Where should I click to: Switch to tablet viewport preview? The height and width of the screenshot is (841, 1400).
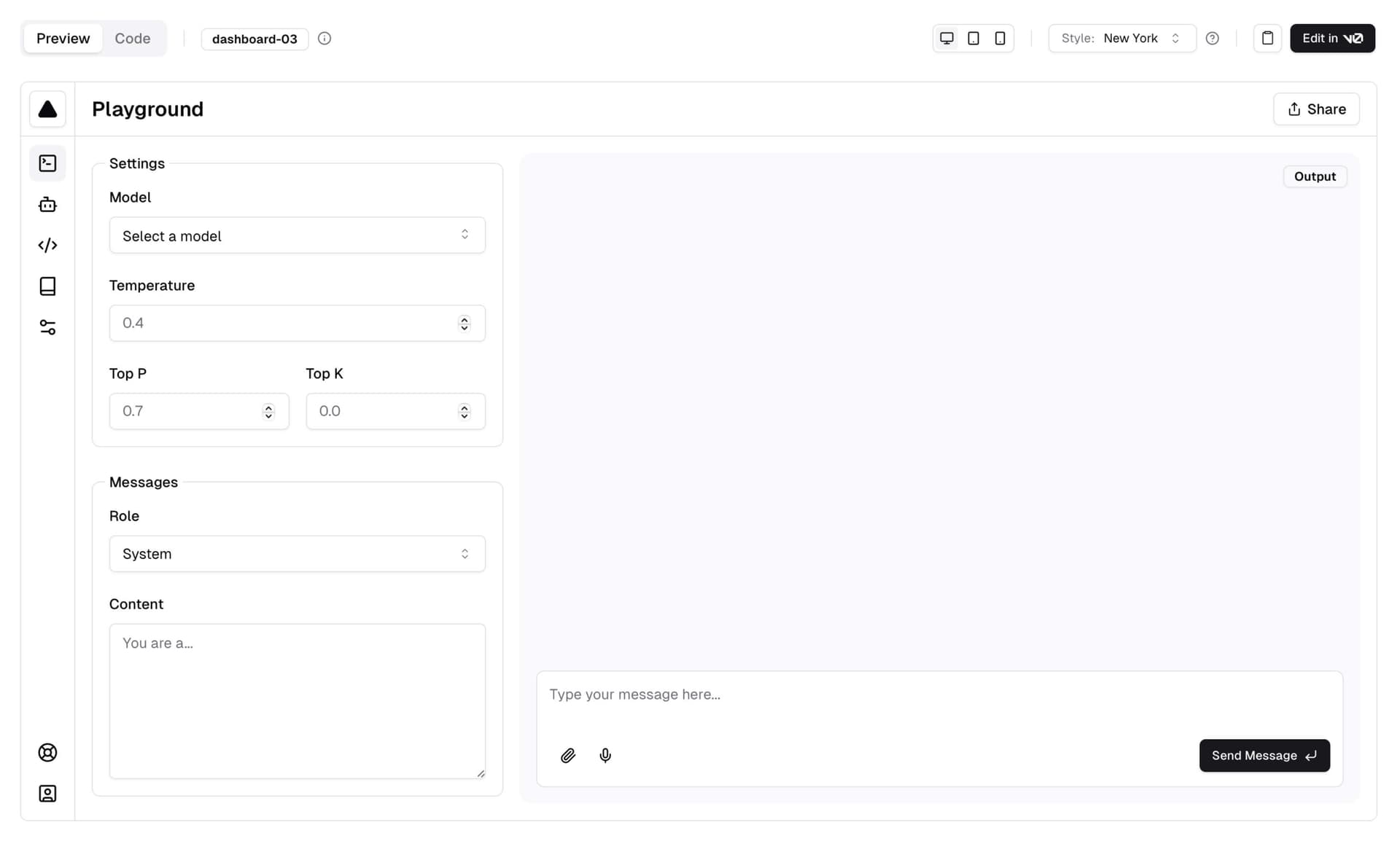(973, 39)
